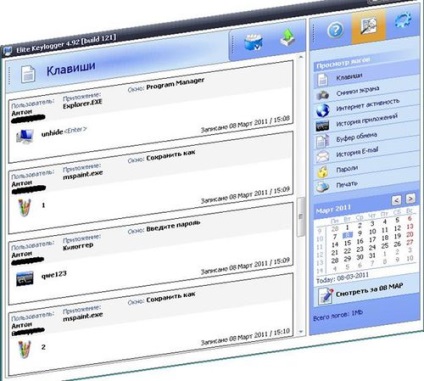This screenshot has width=424, height=381.
Task: Open the highlighted log viewer toolbar icon
Action: (369, 26)
